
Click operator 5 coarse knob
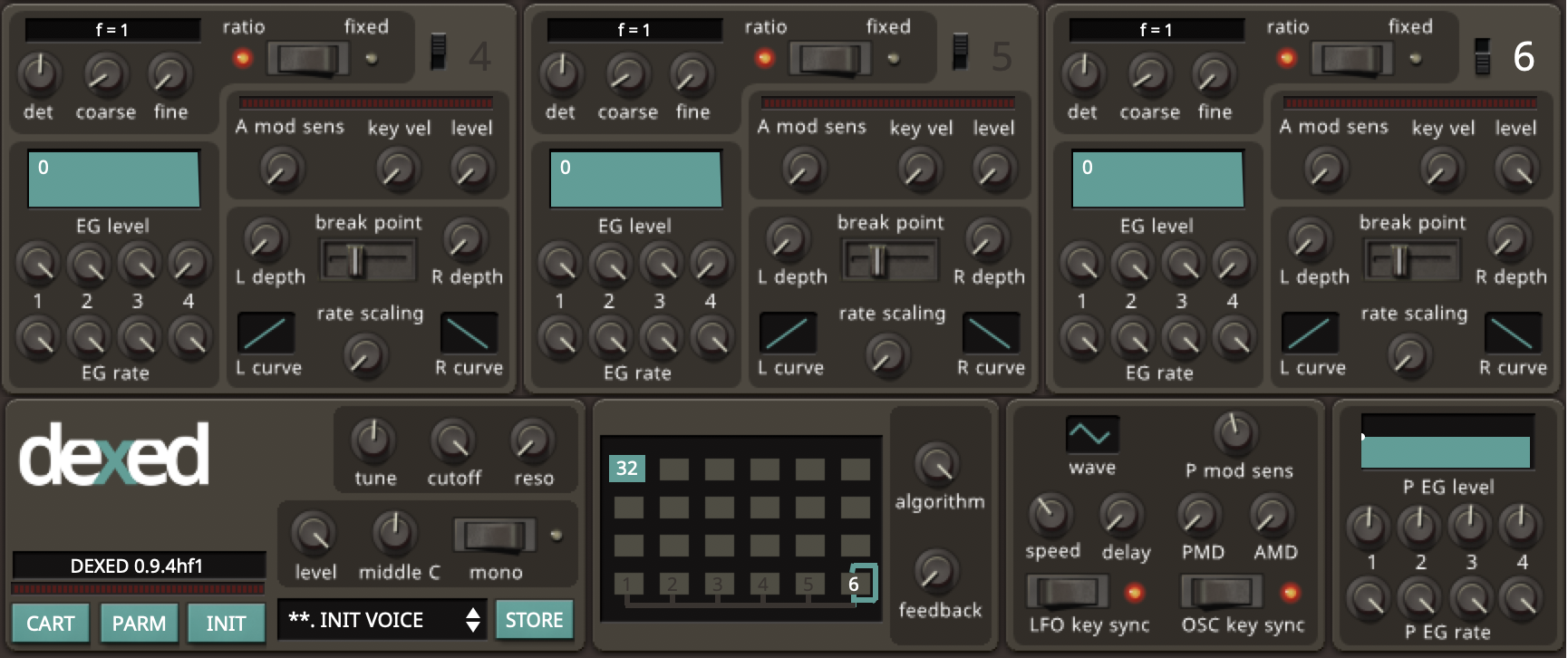point(627,76)
